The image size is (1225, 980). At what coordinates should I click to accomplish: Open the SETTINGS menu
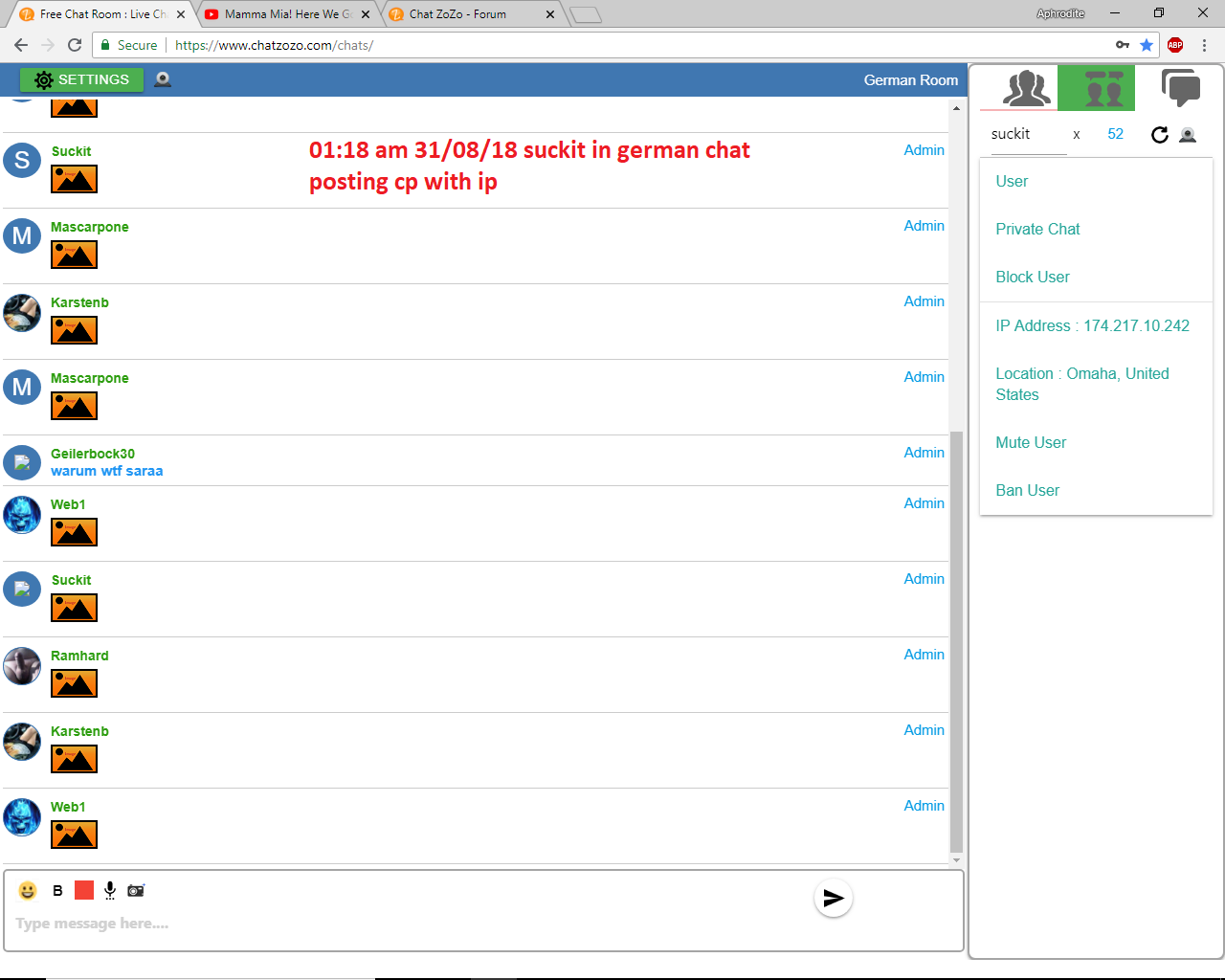pos(81,79)
